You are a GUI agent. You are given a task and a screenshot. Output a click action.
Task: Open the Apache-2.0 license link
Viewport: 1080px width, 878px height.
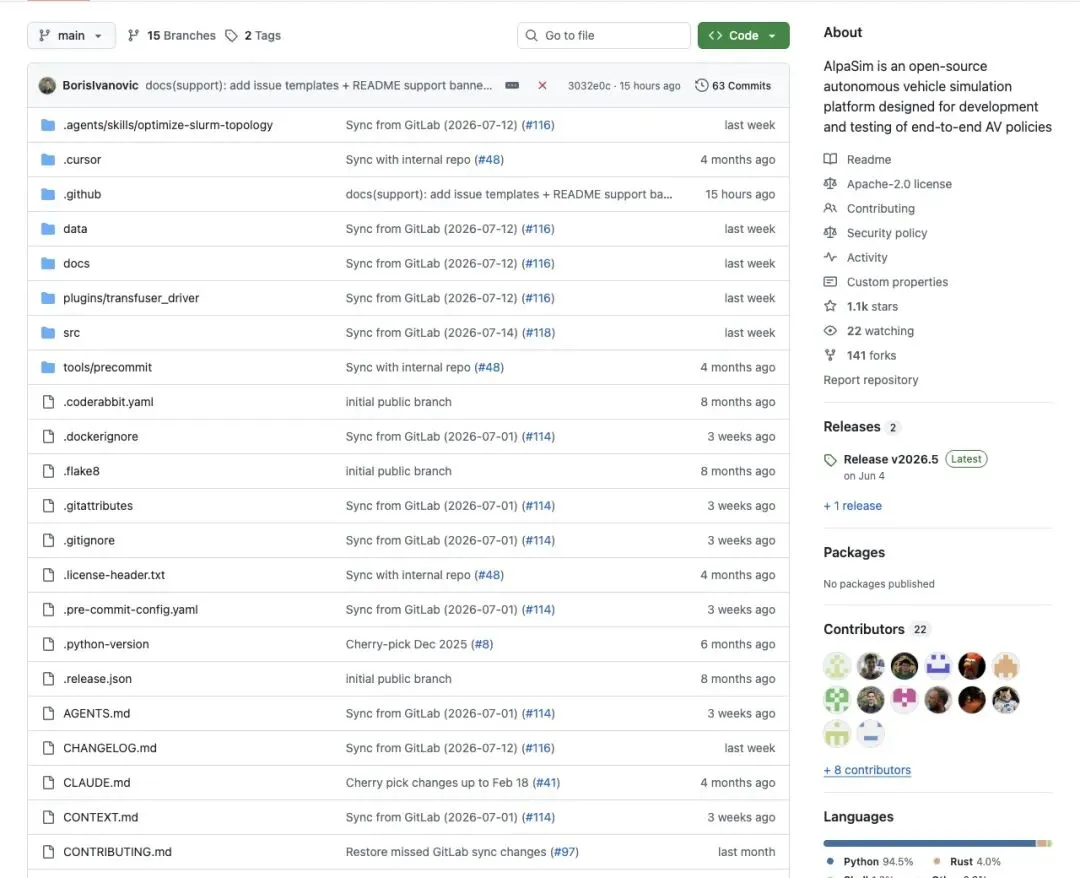pyautogui.click(x=899, y=184)
